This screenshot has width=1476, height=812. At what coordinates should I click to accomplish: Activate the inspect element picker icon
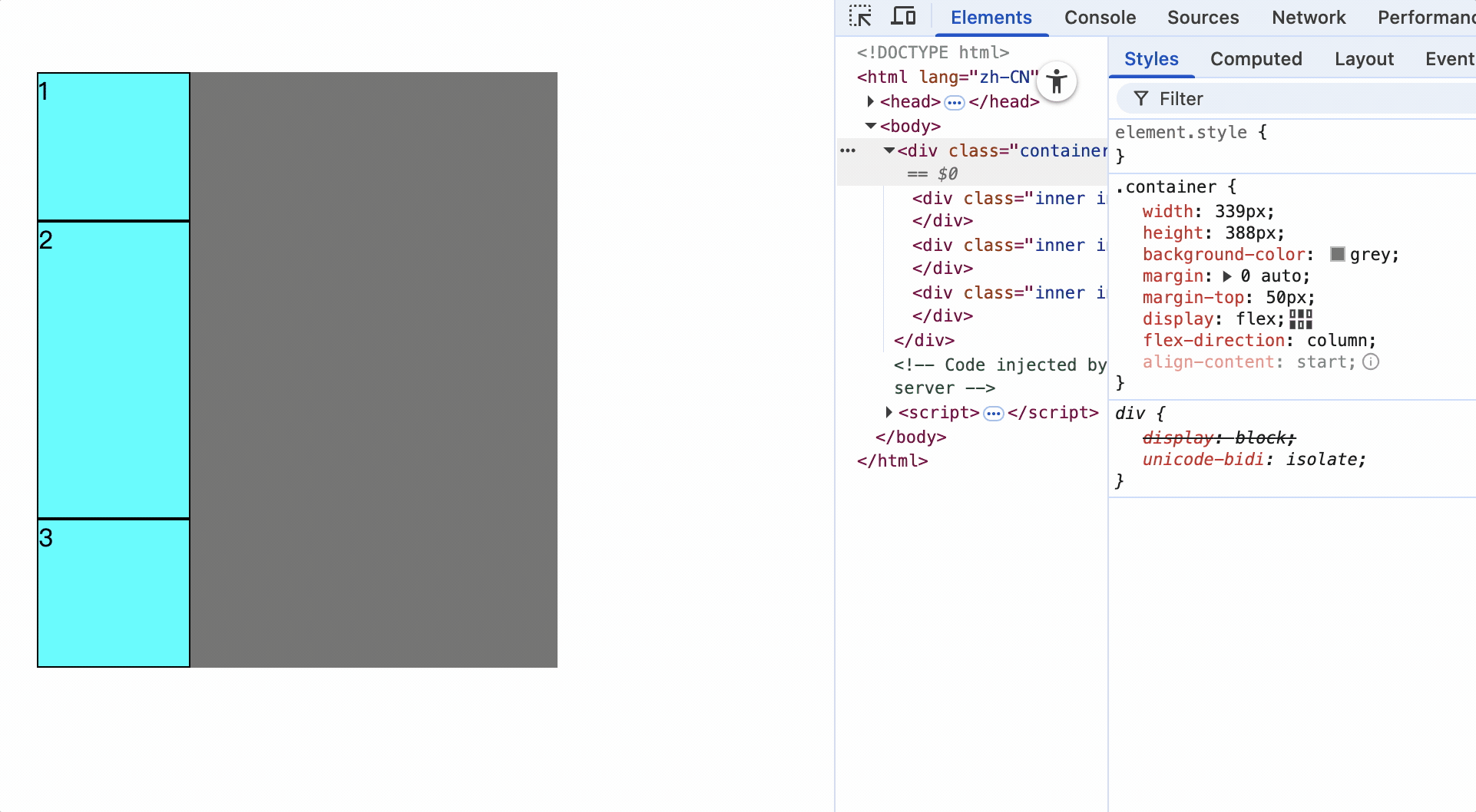click(x=860, y=16)
